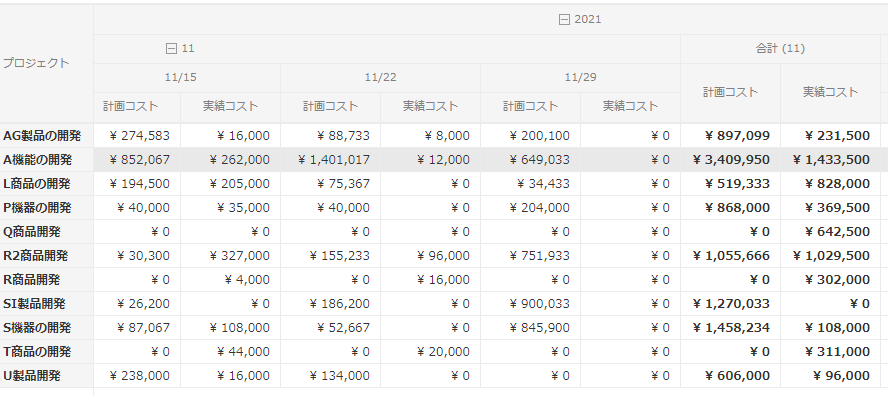Click cell ¥ 205,000 in L商品の開発 row
This screenshot has height=396, width=888.
coord(230,184)
